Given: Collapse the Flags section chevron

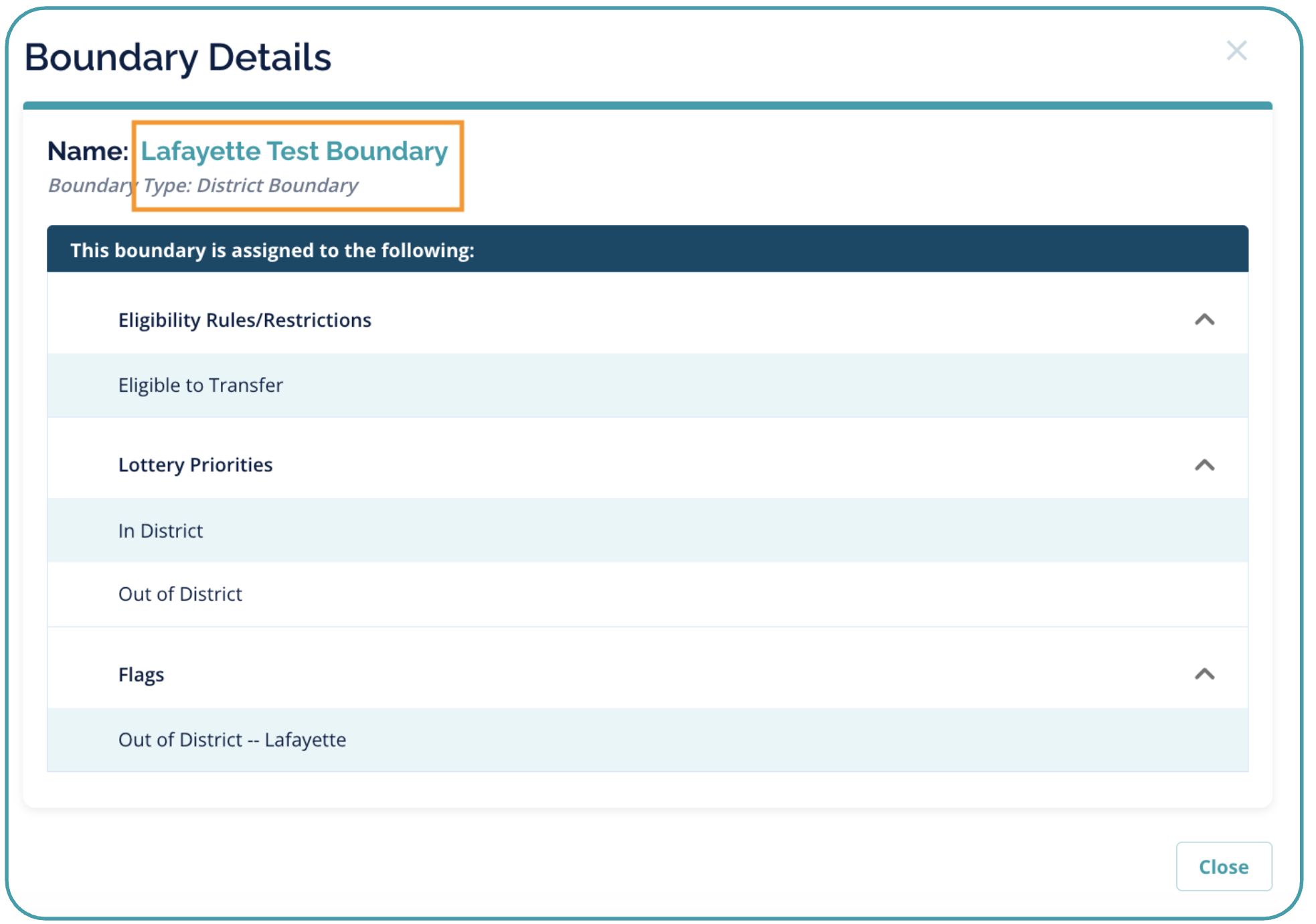Looking at the screenshot, I should [x=1204, y=674].
